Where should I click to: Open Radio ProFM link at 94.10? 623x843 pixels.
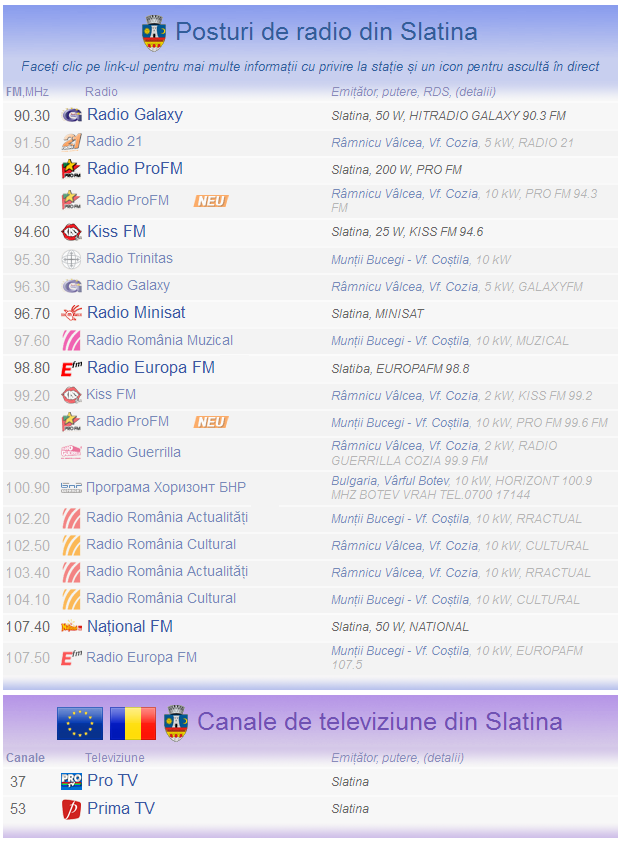[x=135, y=169]
